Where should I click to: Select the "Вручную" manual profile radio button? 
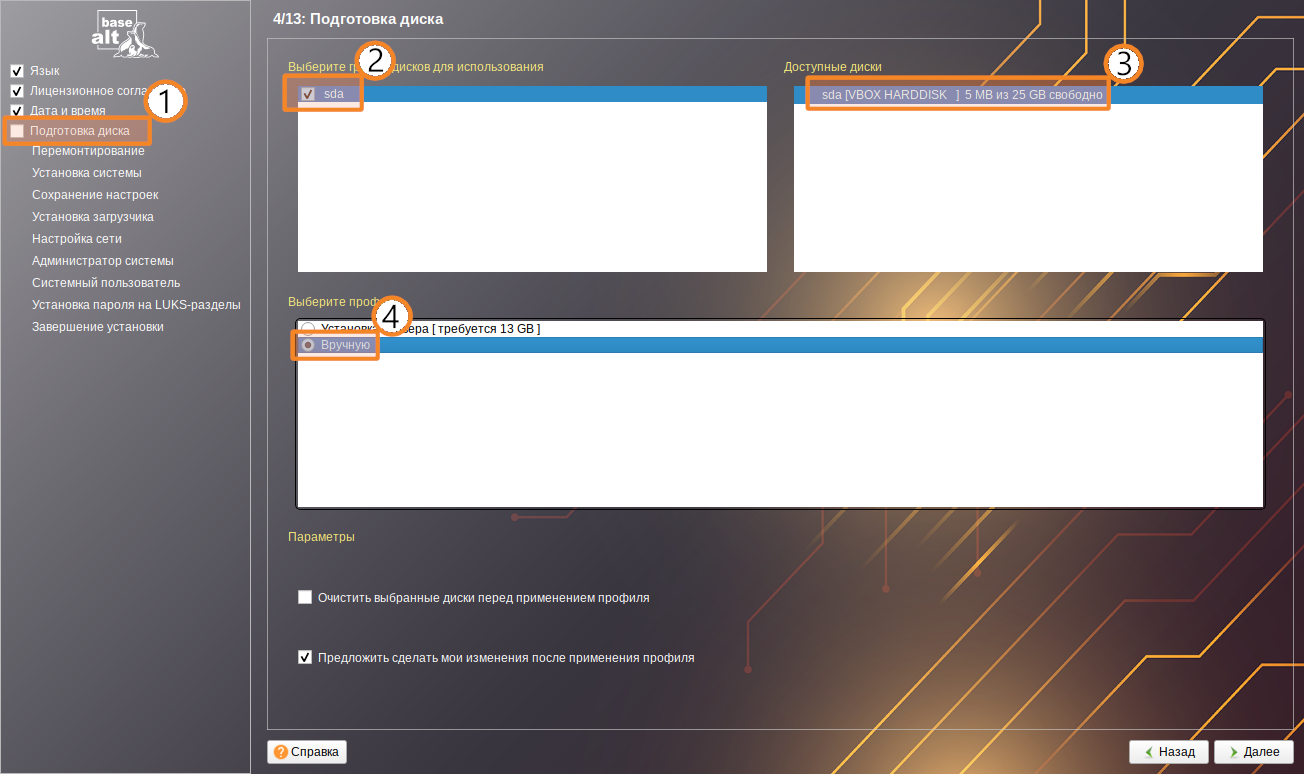[x=308, y=345]
